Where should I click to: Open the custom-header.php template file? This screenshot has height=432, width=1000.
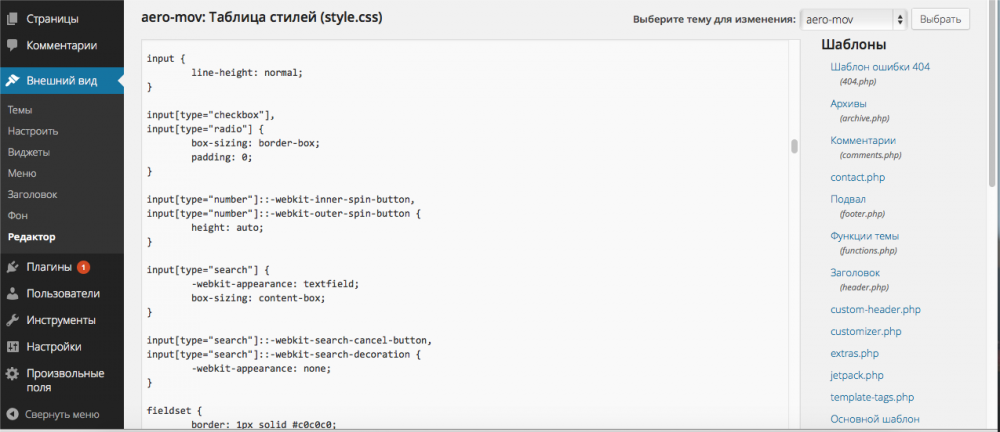coord(875,310)
